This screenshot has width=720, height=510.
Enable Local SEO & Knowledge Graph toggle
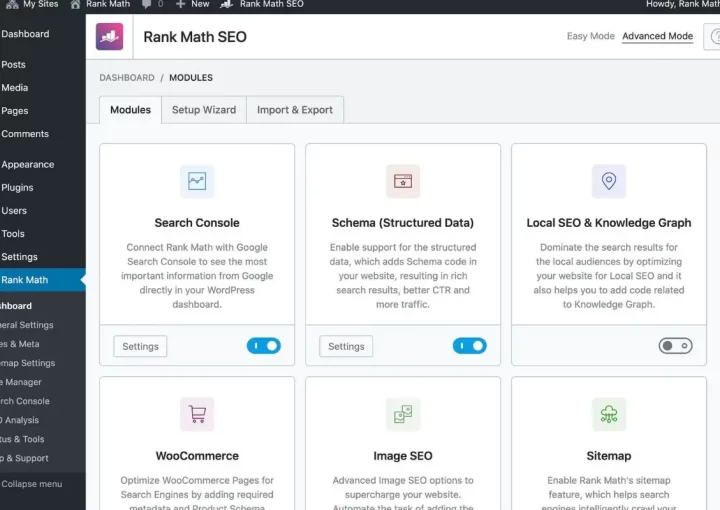675,346
